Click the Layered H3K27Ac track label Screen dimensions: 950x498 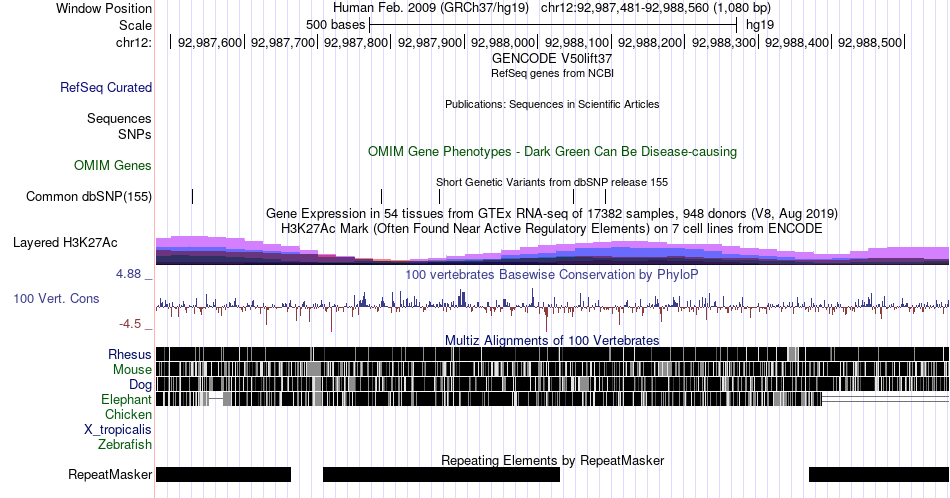pos(65,242)
